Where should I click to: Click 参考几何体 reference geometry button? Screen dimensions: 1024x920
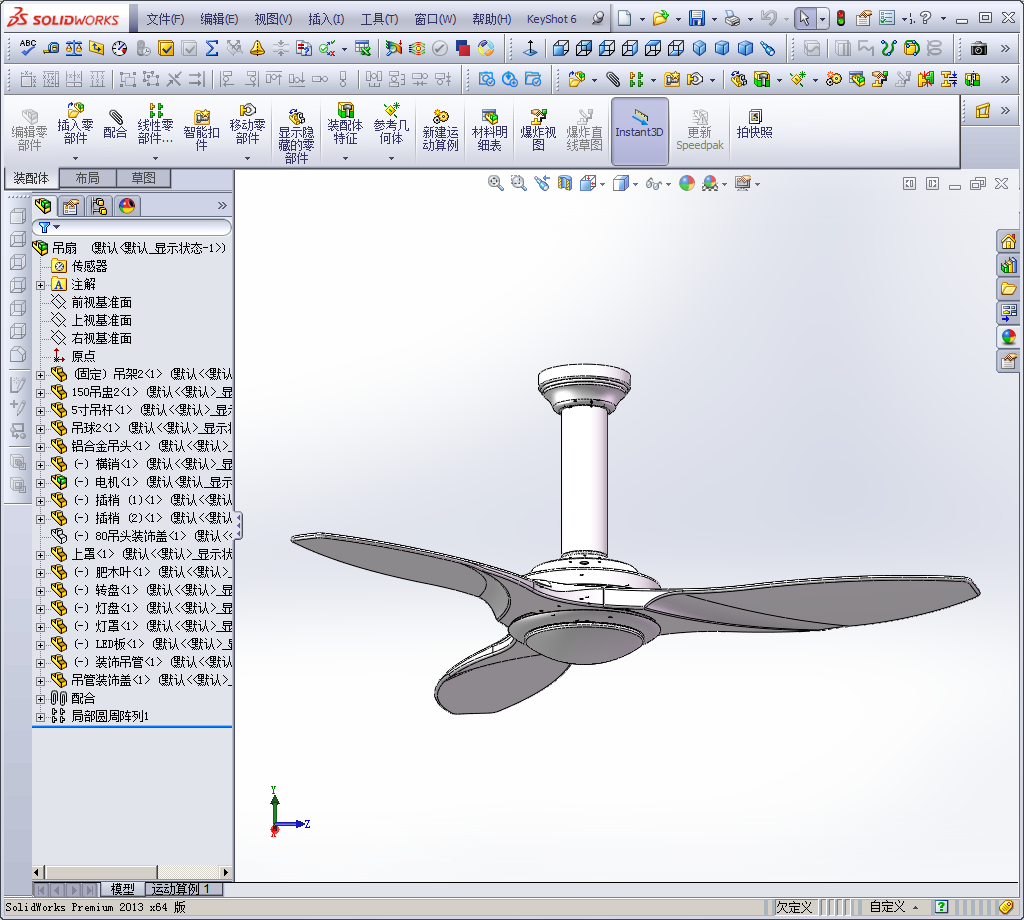pos(391,124)
